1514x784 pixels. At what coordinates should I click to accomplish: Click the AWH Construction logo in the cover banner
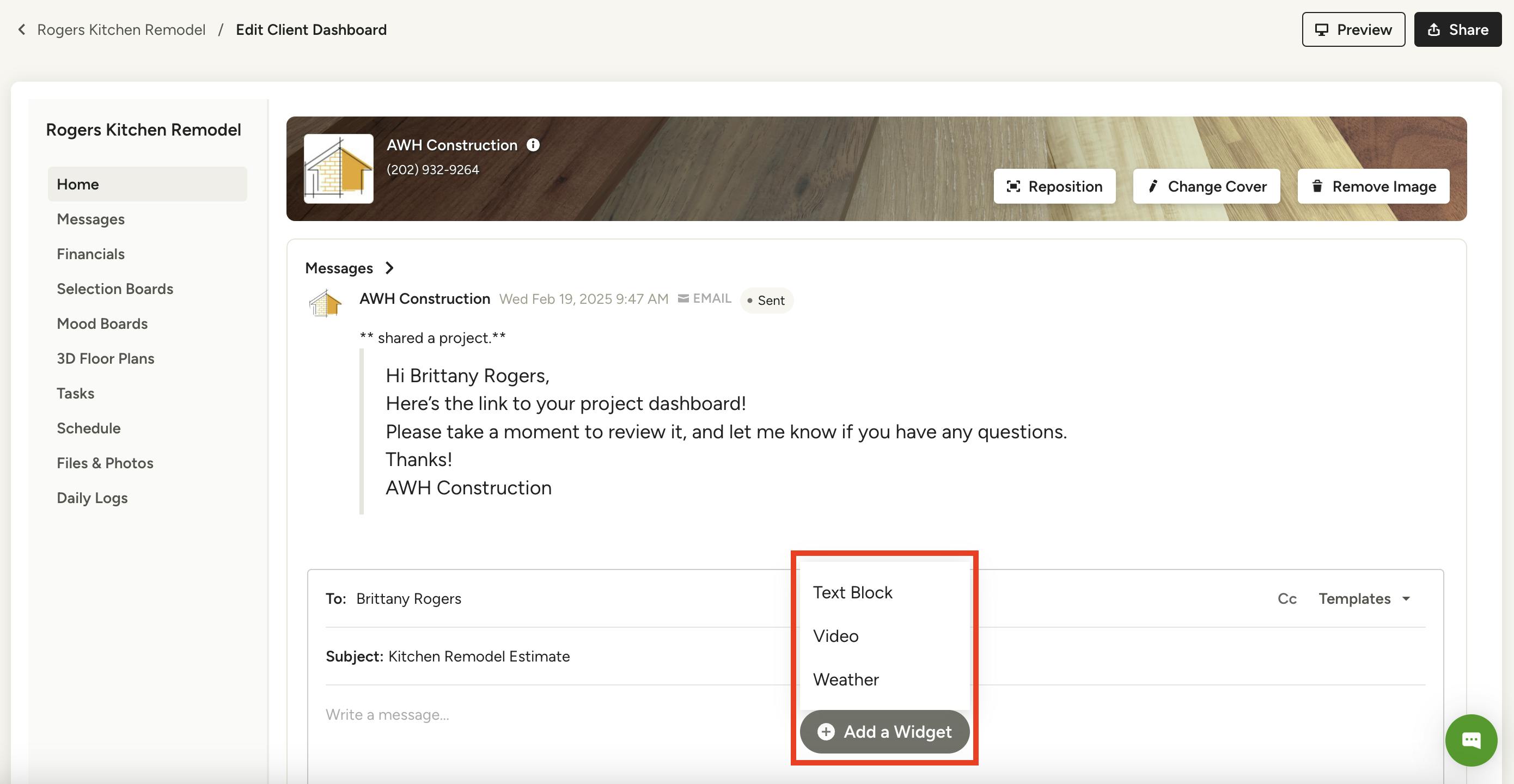pos(339,169)
